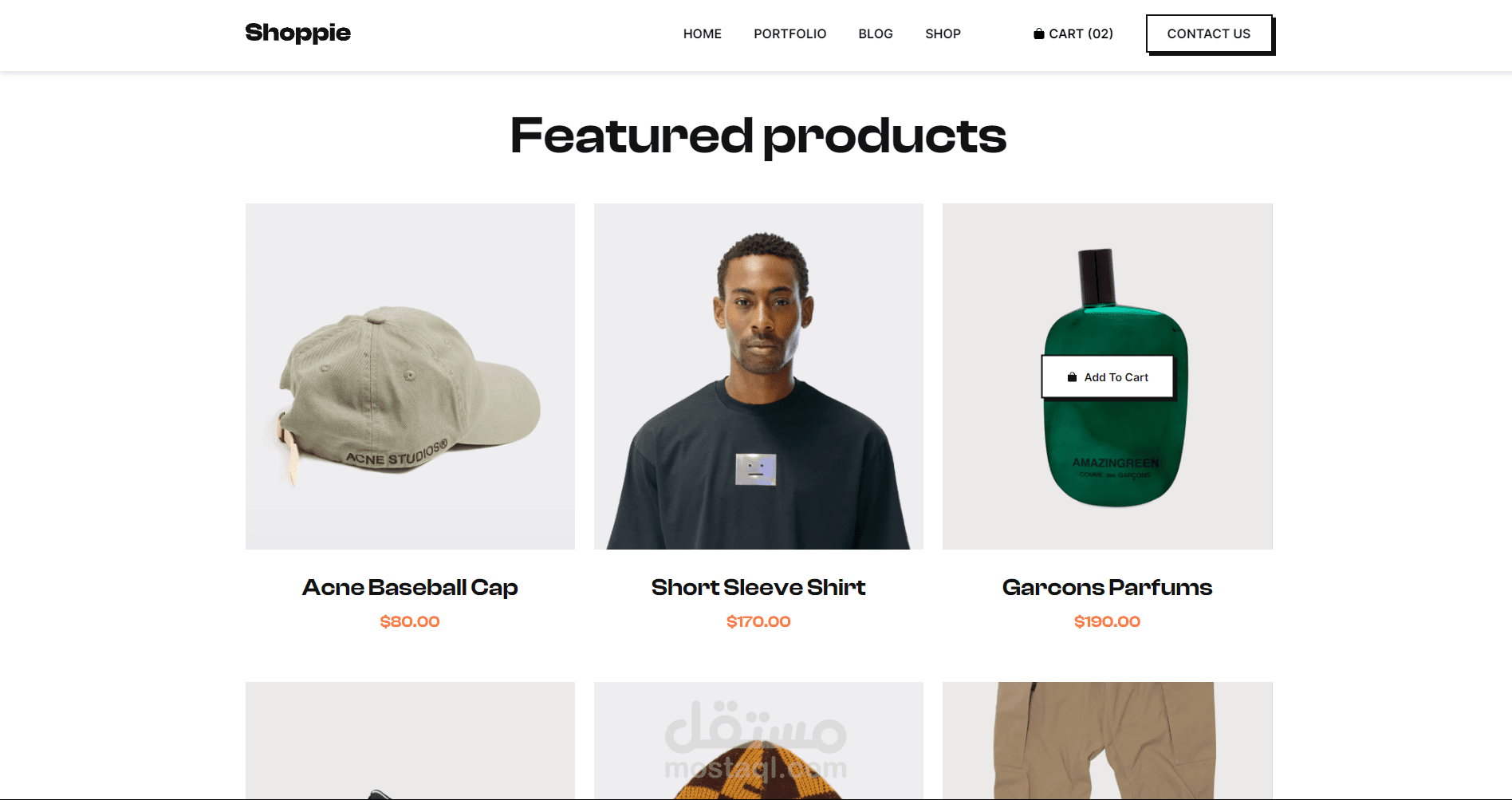
Task: Go to the HOME menu item
Action: [702, 33]
